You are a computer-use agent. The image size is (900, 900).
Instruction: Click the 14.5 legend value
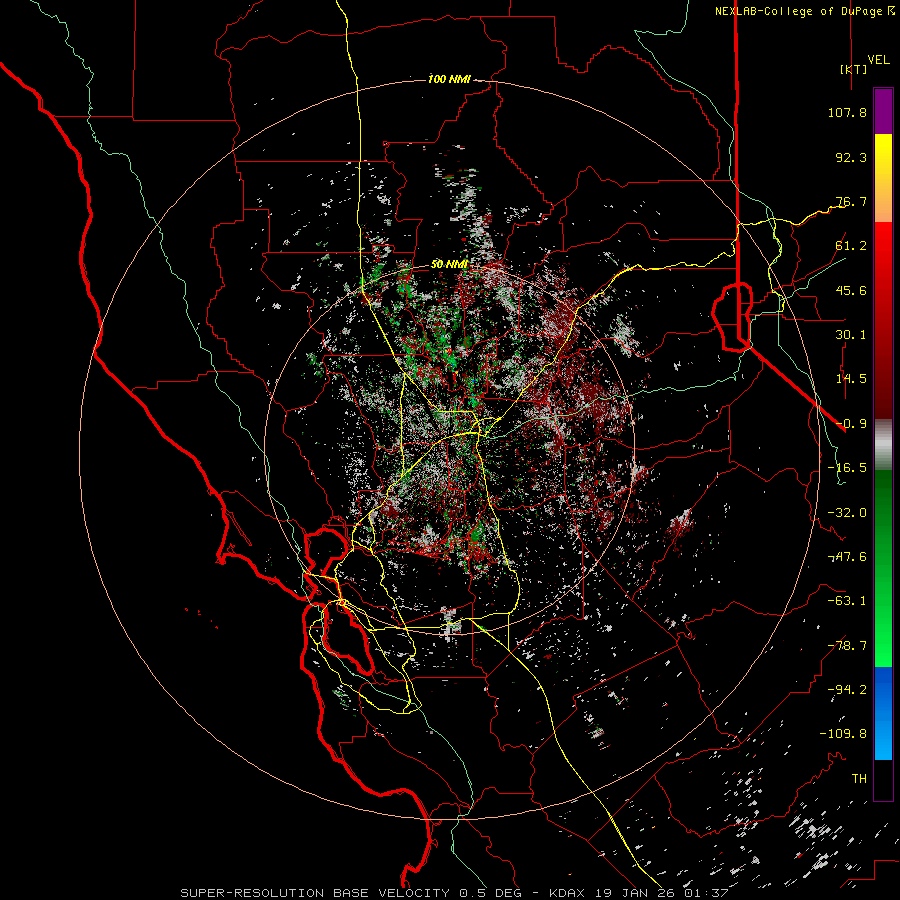[x=851, y=379]
